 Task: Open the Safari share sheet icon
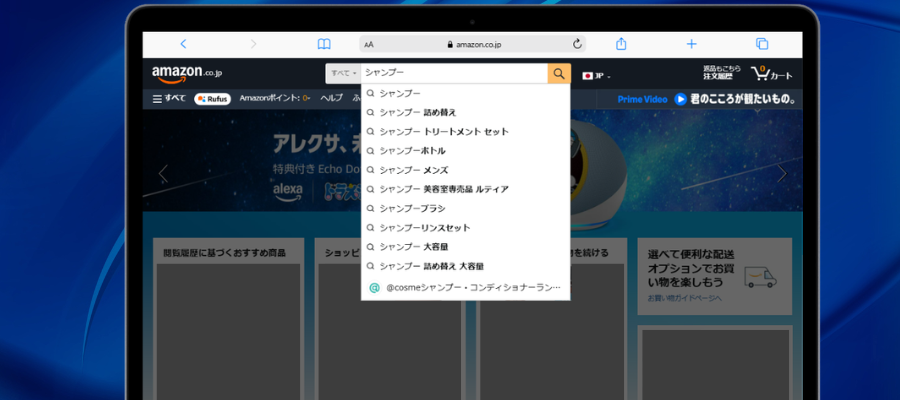621,44
